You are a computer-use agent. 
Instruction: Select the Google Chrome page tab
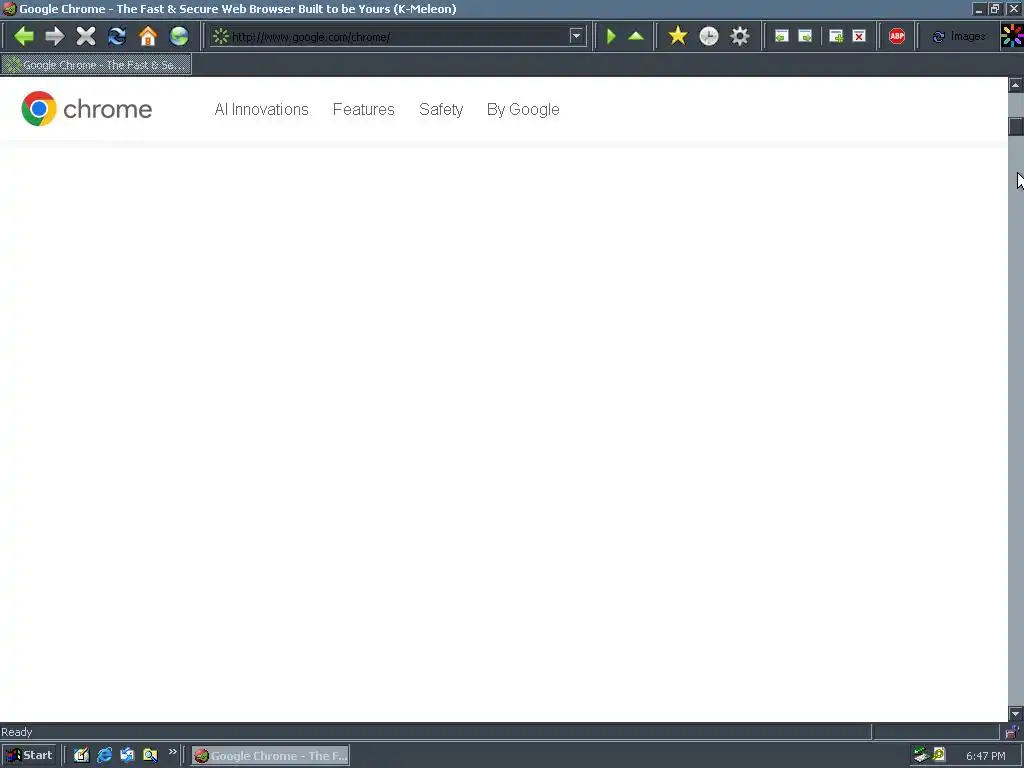point(97,65)
